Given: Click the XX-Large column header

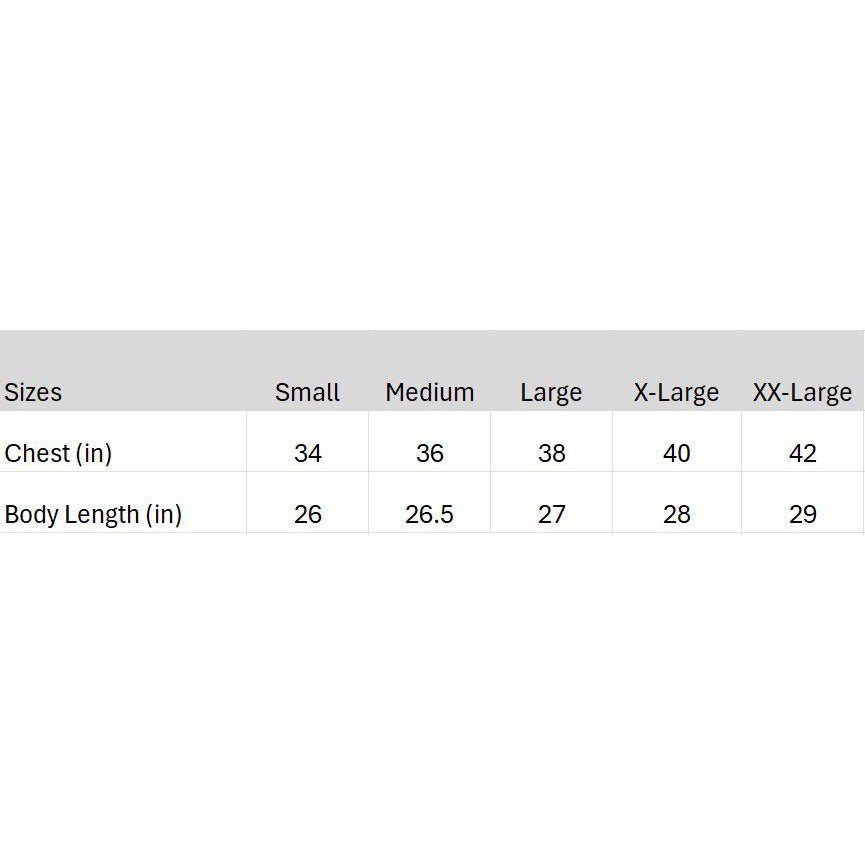Looking at the screenshot, I should (802, 392).
